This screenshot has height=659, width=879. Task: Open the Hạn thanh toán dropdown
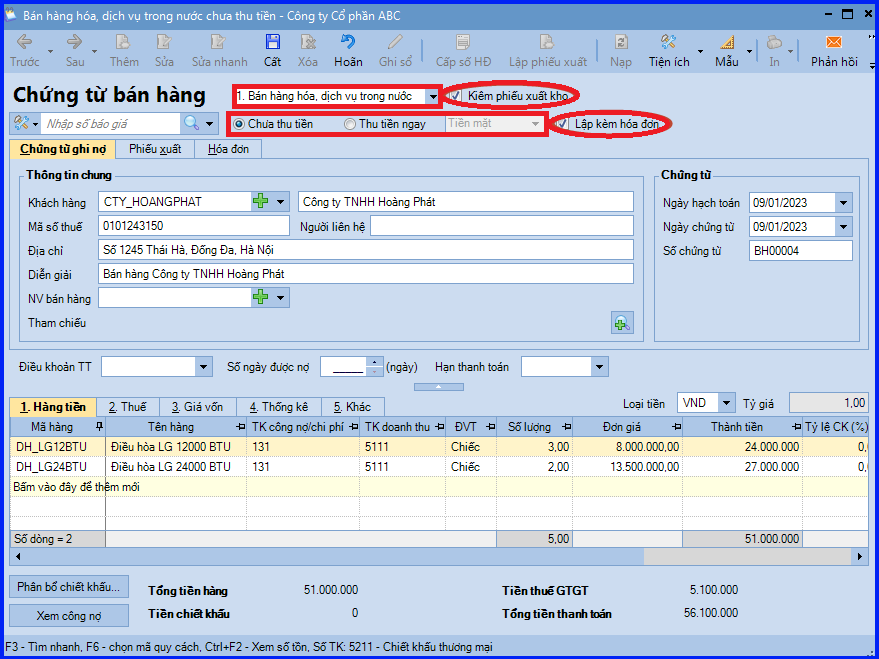[x=599, y=367]
